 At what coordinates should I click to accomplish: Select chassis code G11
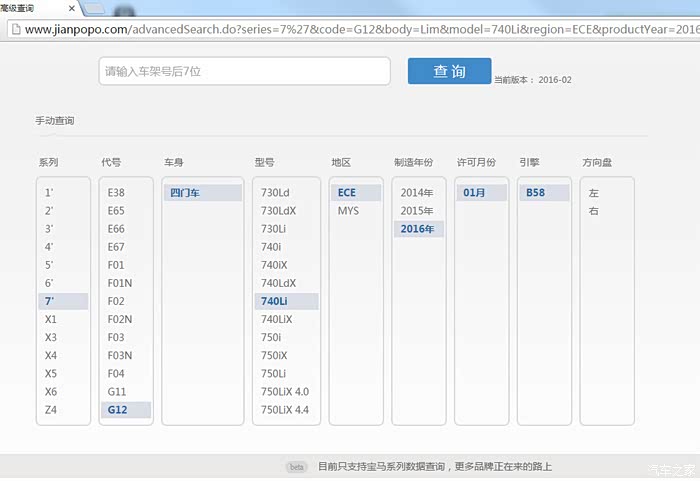116,391
